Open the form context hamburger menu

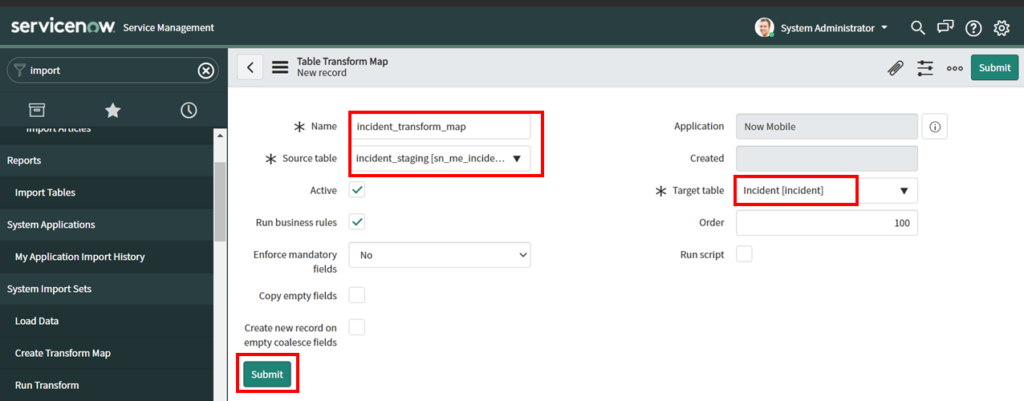(280, 68)
